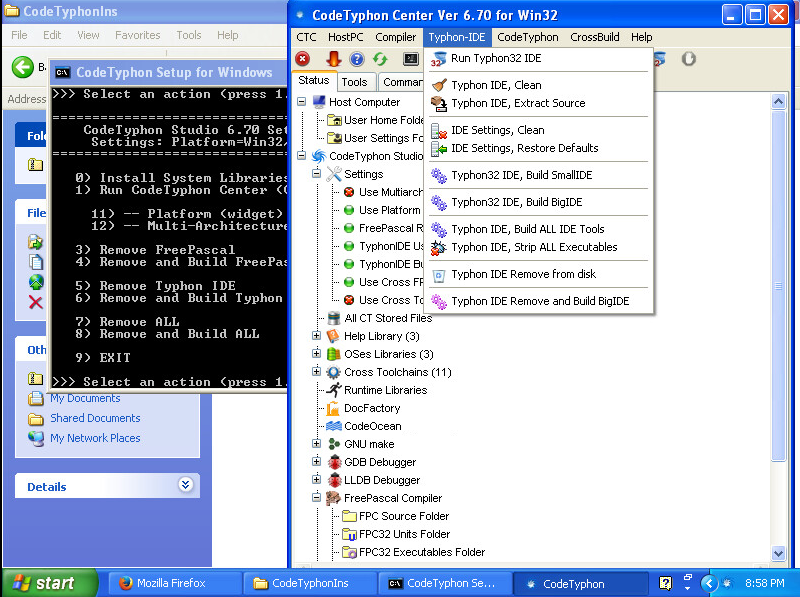Expand the Help Library (3) node

tap(317, 336)
